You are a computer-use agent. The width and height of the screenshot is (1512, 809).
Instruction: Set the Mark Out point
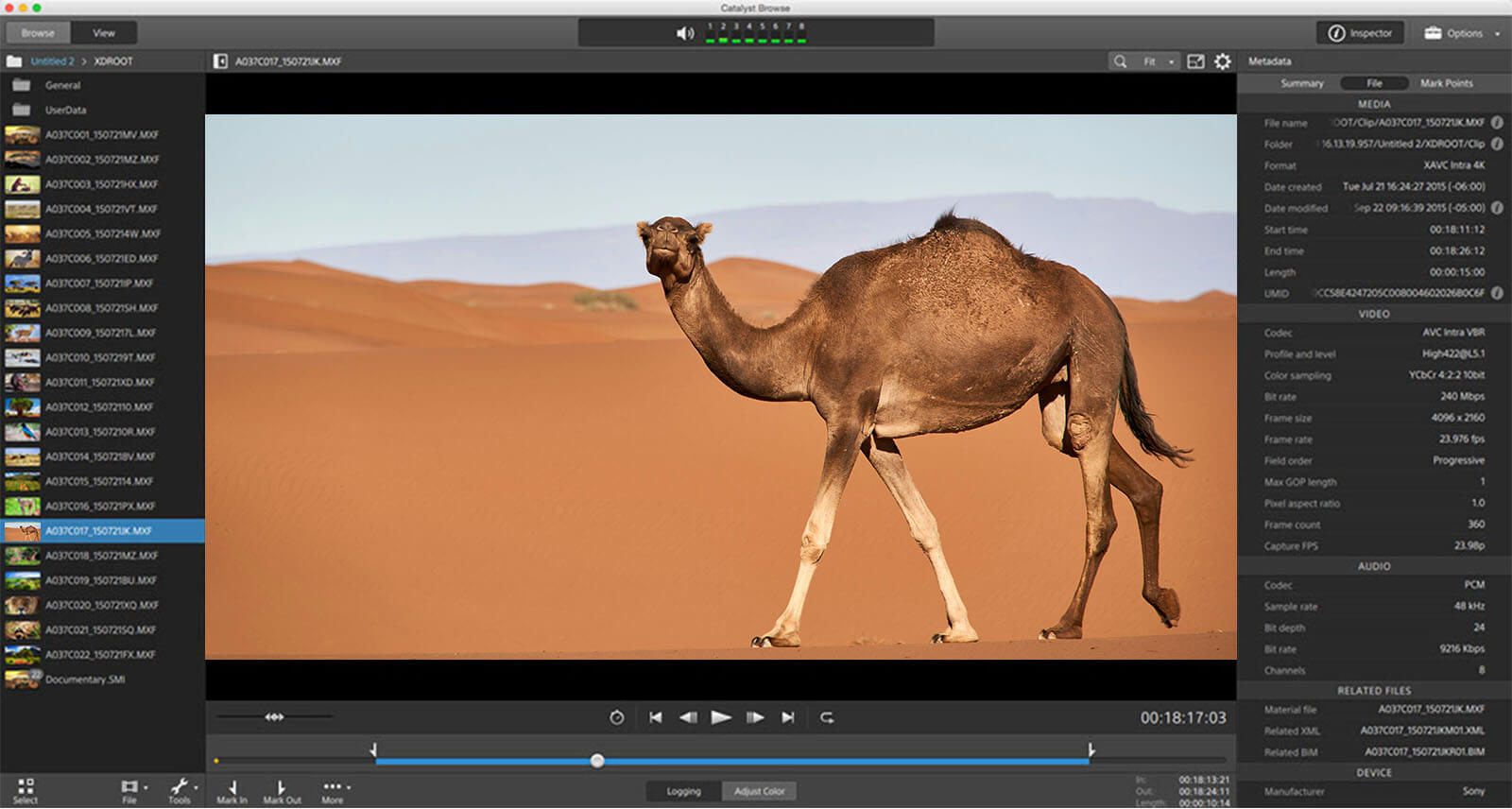tap(282, 791)
